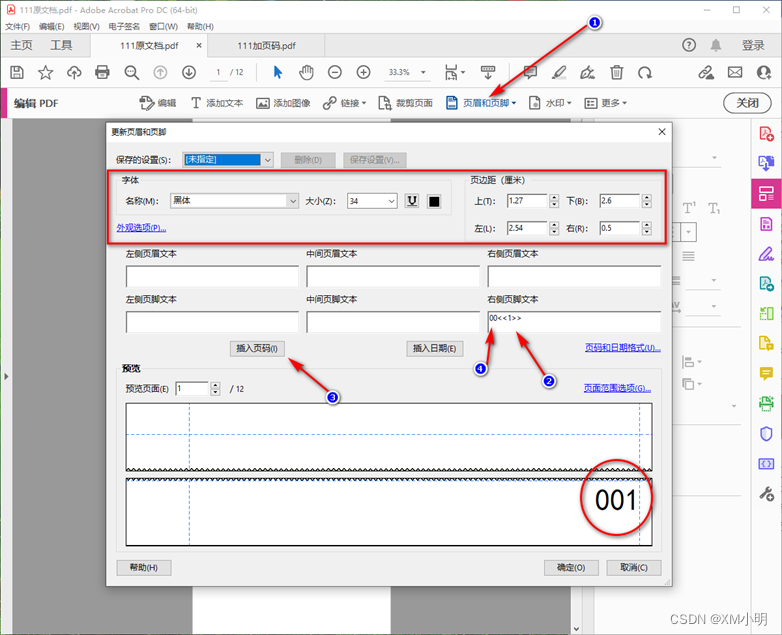Click the rotate page icon
The height and width of the screenshot is (635, 782).
[645, 73]
